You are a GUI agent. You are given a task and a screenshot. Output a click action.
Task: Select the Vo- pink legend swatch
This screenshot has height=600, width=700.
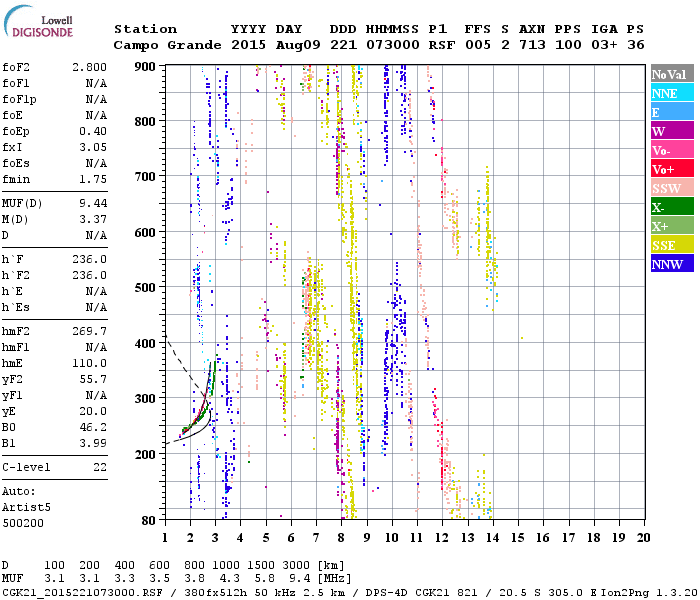(672, 150)
